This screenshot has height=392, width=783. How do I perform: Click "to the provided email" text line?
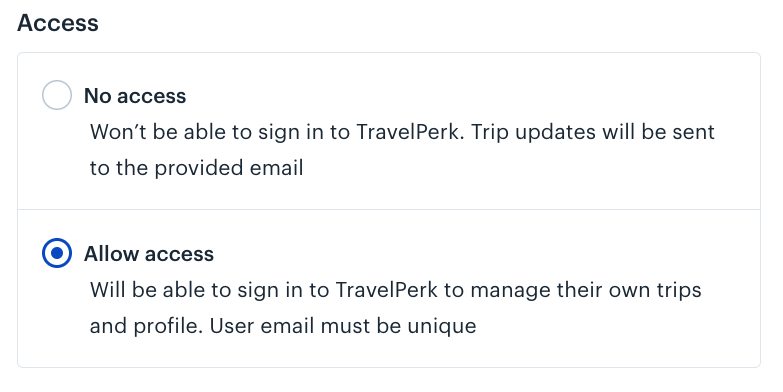(x=196, y=168)
